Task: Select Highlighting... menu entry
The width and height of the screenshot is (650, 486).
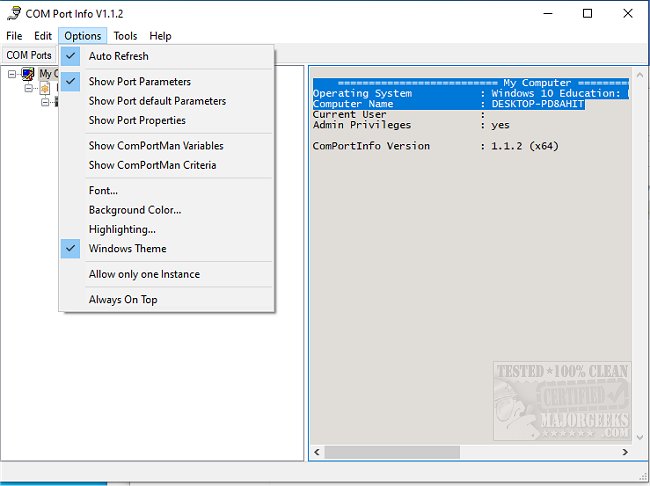Action: click(x=121, y=229)
